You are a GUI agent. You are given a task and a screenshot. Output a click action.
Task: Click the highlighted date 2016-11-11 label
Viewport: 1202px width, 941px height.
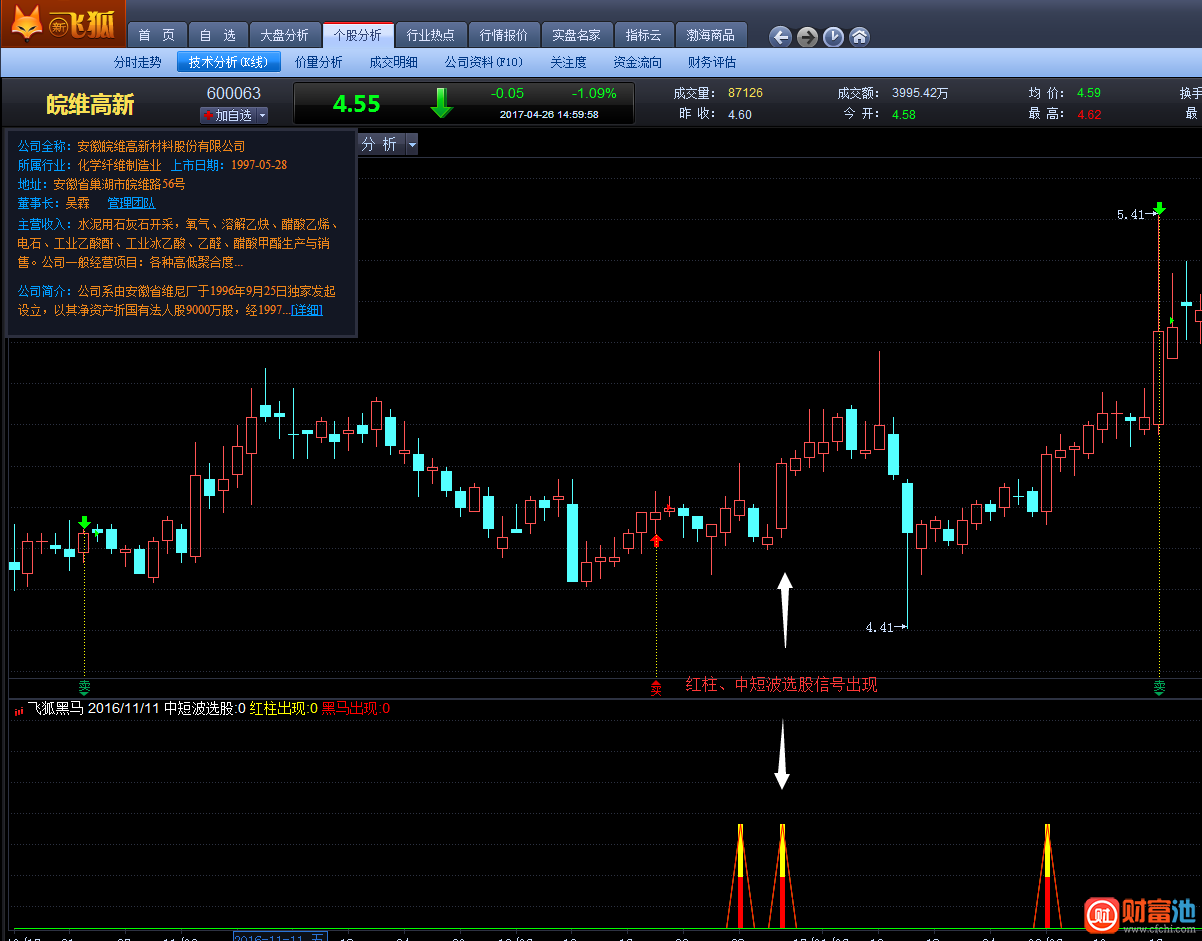pos(280,937)
